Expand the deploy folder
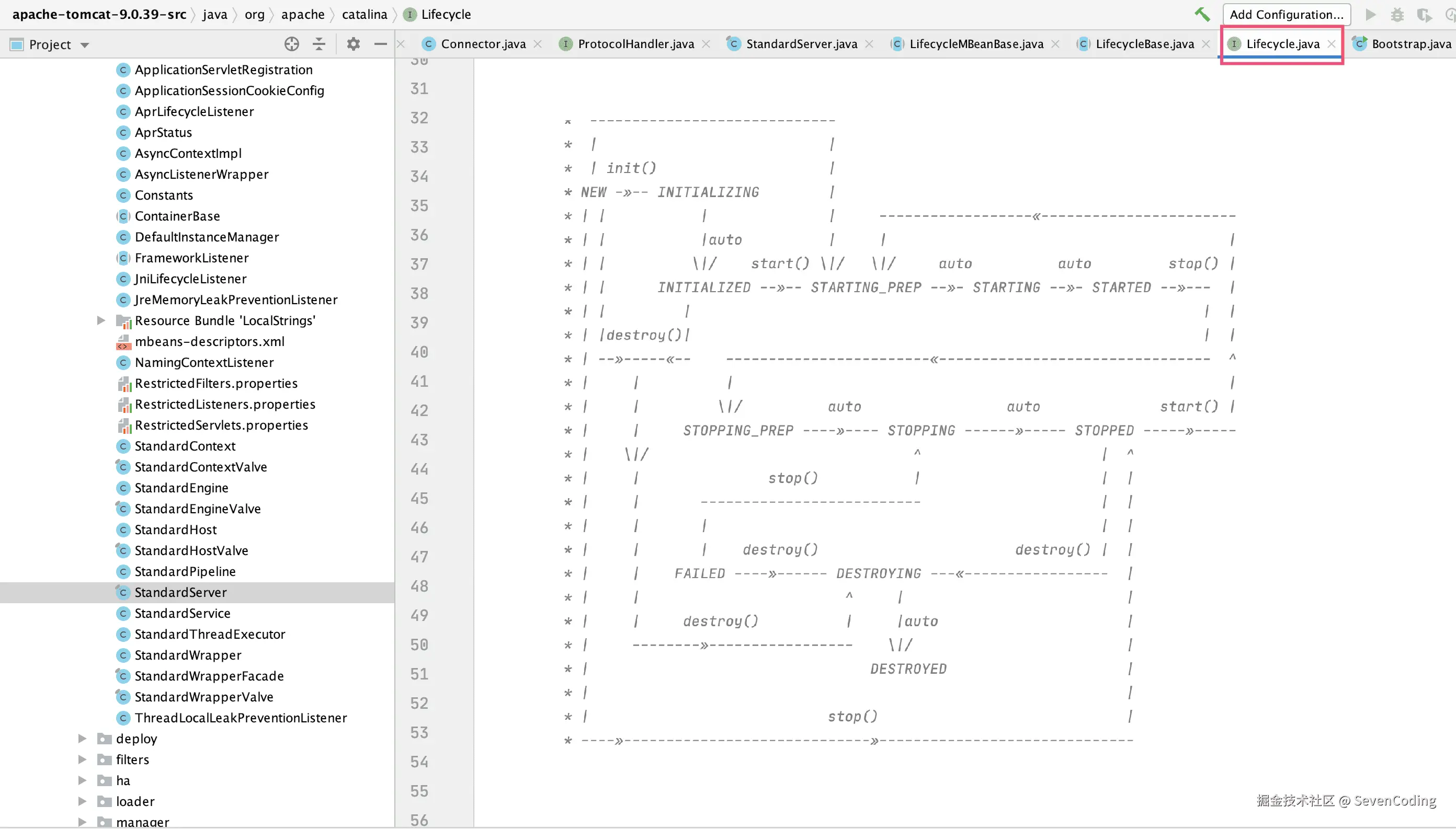The image size is (1456, 829). click(82, 739)
